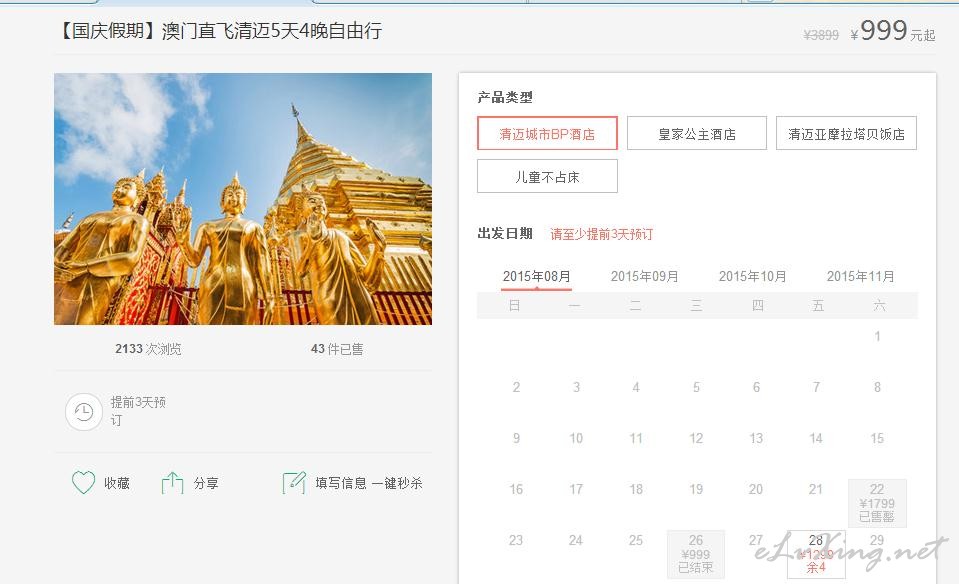Click the 43 件已售 sold count
959x584 pixels.
pos(337,349)
